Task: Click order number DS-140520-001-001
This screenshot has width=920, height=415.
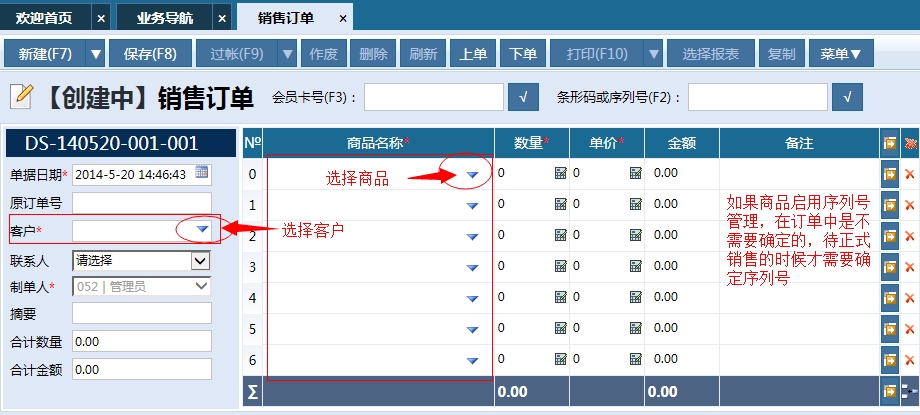Action: (x=120, y=143)
